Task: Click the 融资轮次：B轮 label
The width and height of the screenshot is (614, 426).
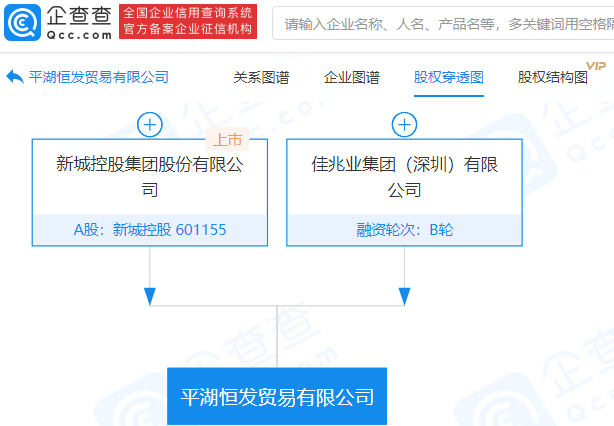Action: pos(404,229)
